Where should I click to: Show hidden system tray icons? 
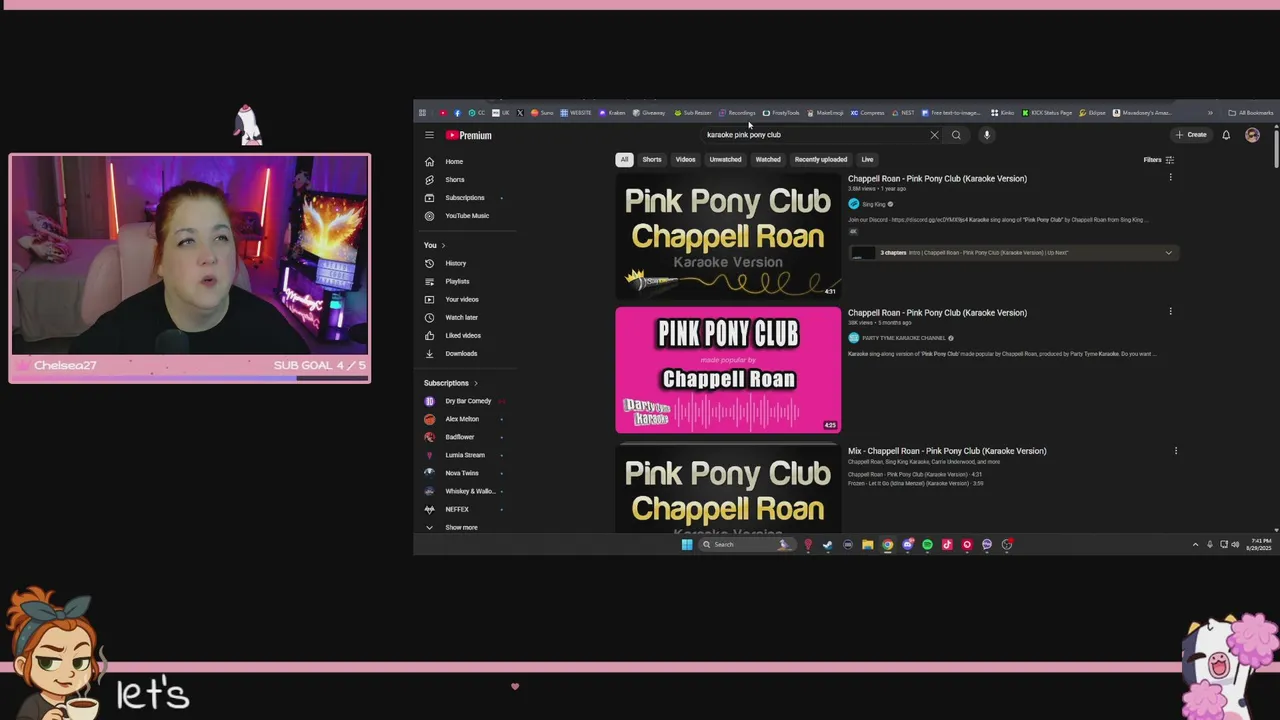tap(1195, 545)
